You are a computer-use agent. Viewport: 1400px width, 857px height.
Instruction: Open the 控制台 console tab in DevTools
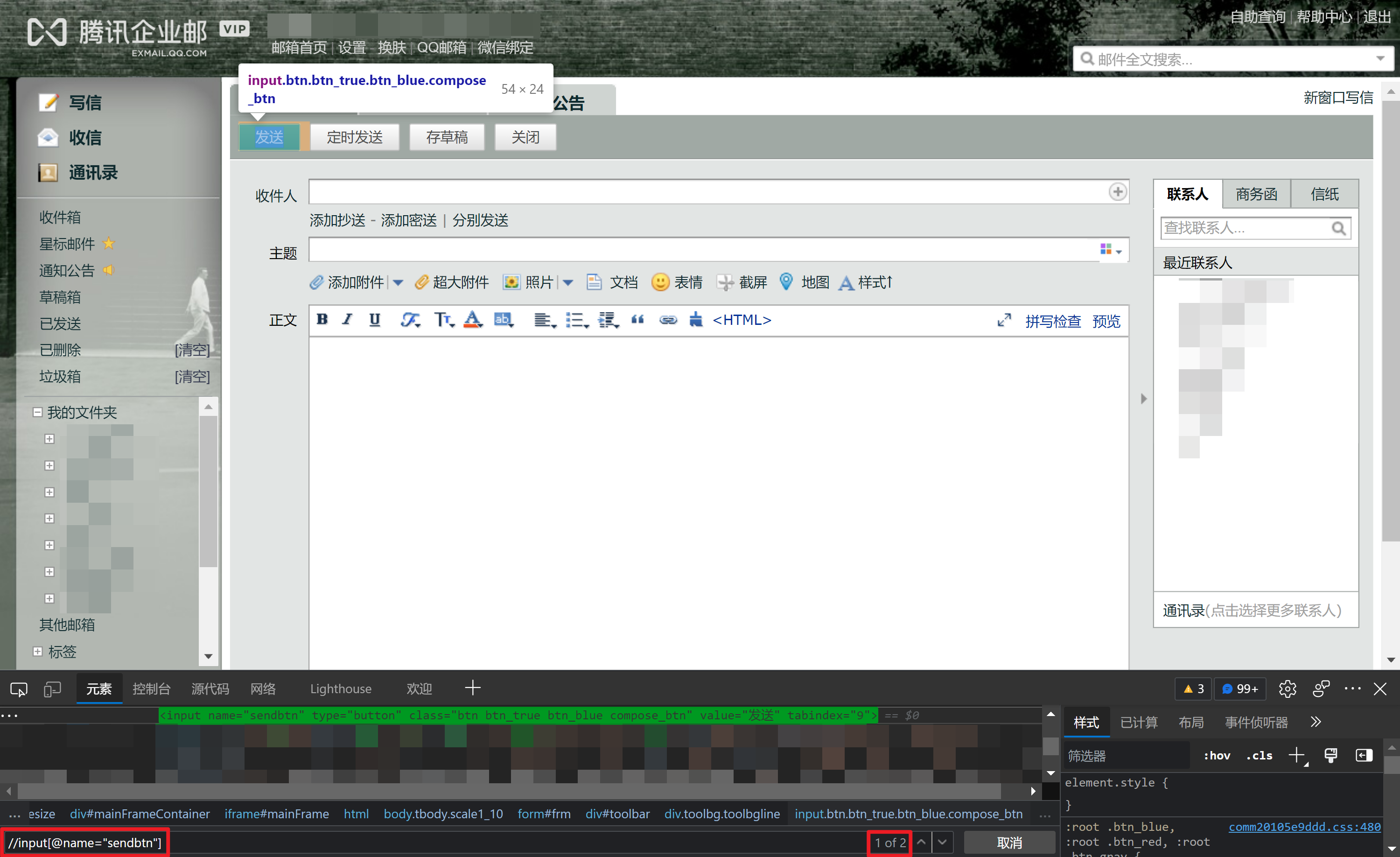151,689
